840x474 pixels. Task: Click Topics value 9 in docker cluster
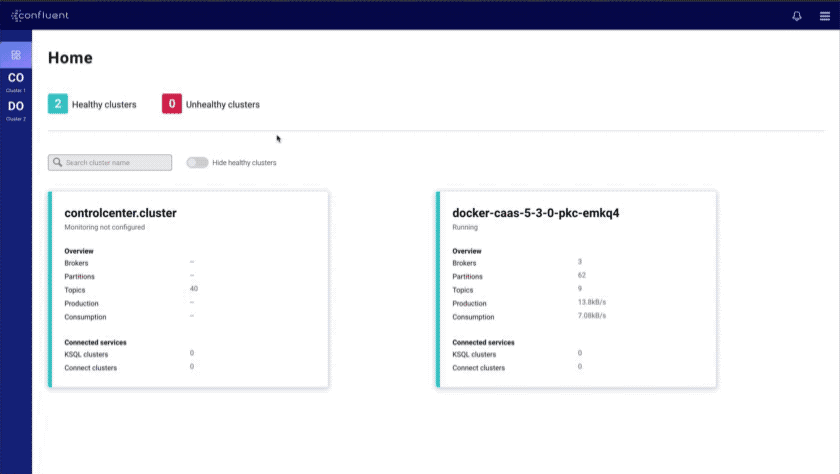click(x=580, y=289)
